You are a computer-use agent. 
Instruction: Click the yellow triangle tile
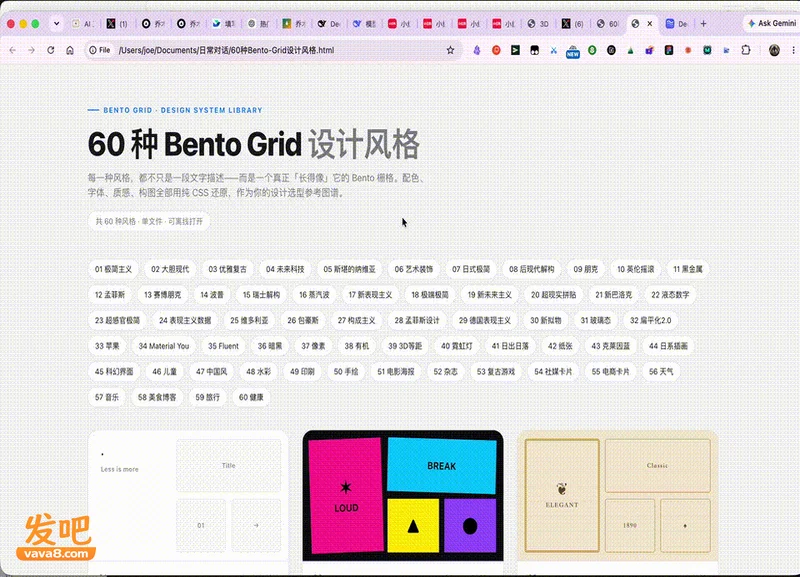413,526
